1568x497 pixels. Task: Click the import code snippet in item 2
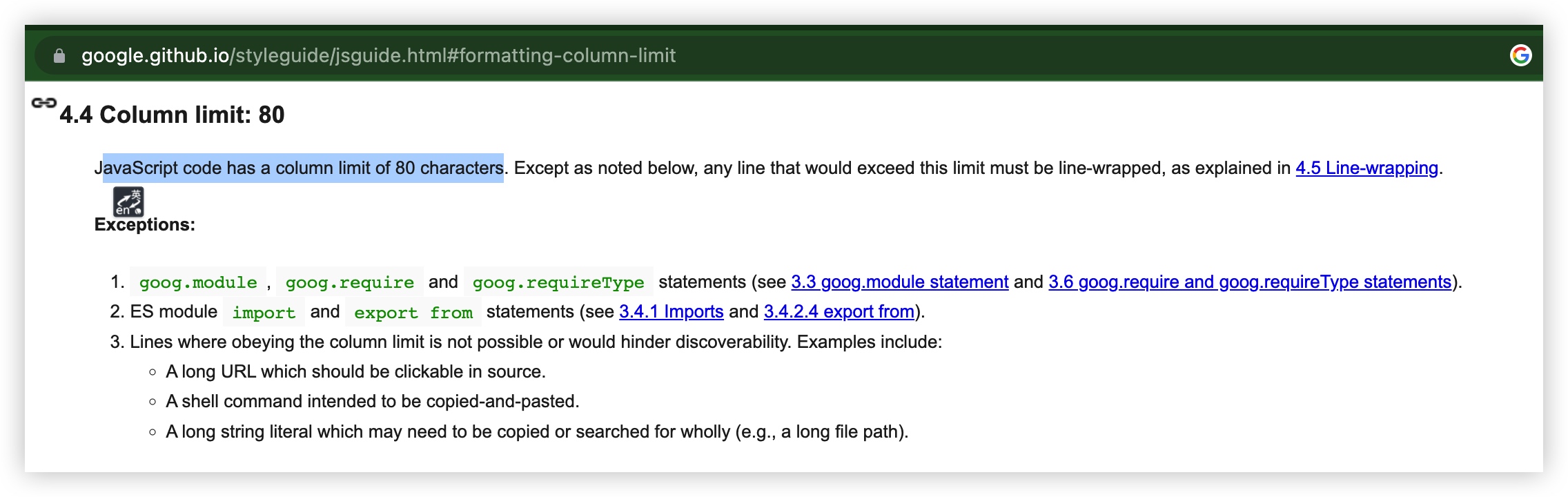264,313
